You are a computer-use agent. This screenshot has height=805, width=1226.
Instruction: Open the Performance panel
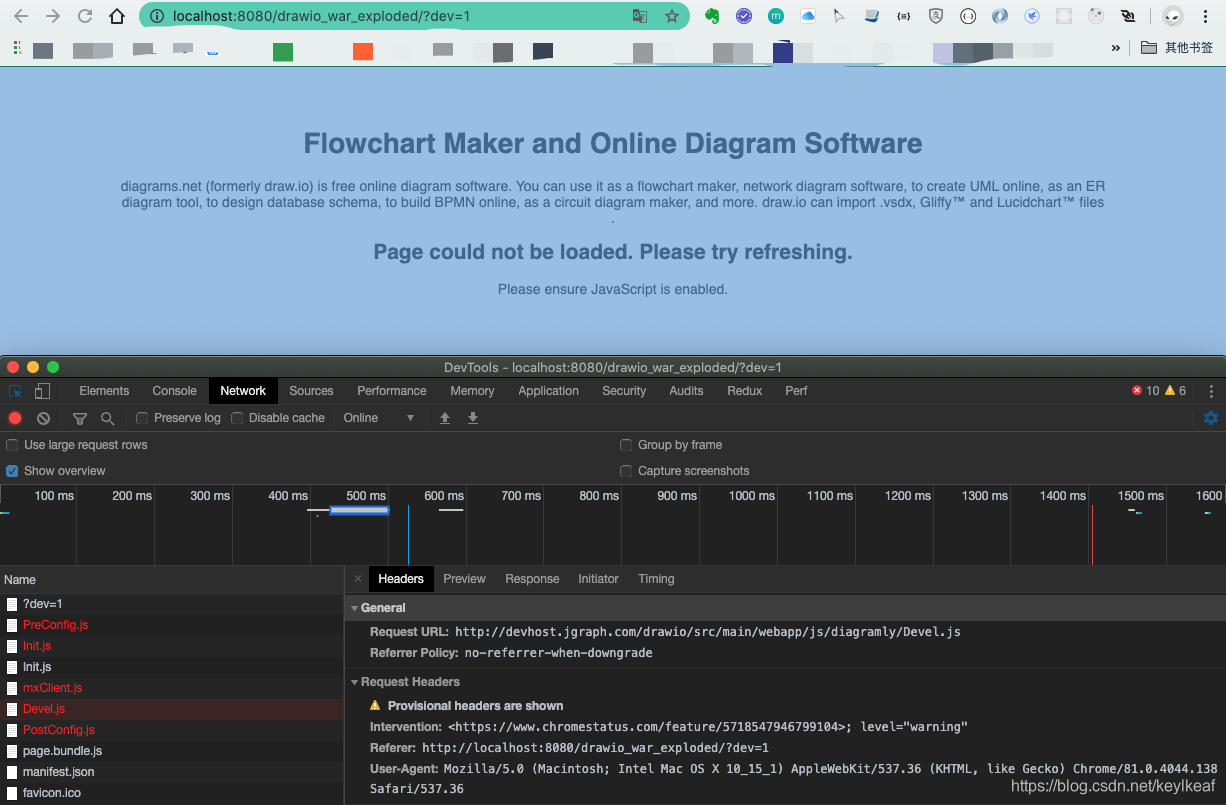pos(392,391)
